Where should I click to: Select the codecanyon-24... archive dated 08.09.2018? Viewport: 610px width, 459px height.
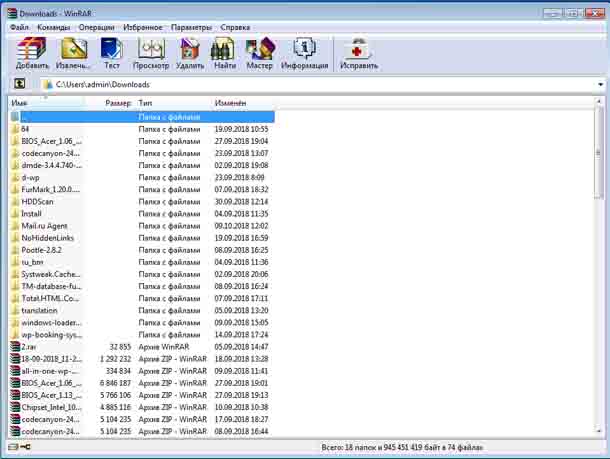[x=142, y=431]
